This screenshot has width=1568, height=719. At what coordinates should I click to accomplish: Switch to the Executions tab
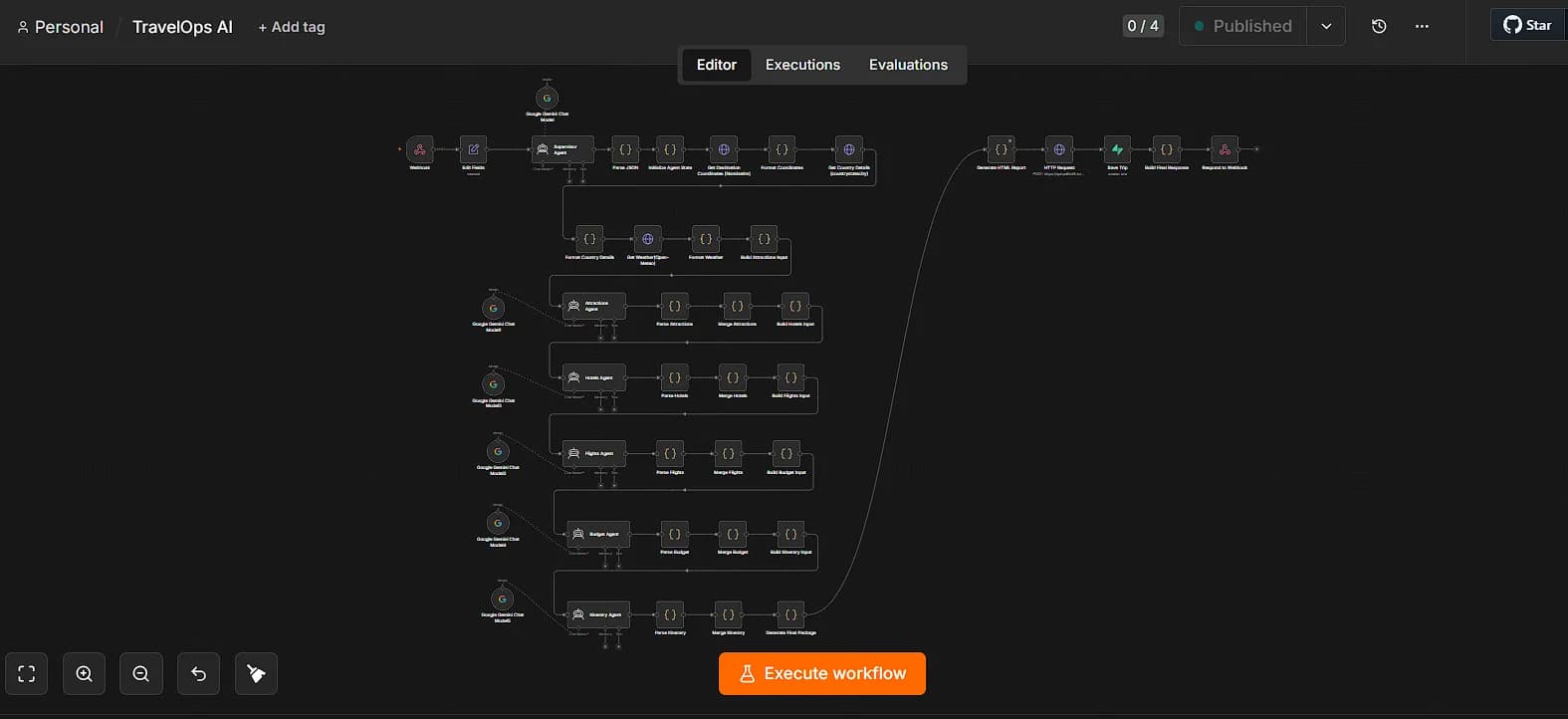coord(802,65)
